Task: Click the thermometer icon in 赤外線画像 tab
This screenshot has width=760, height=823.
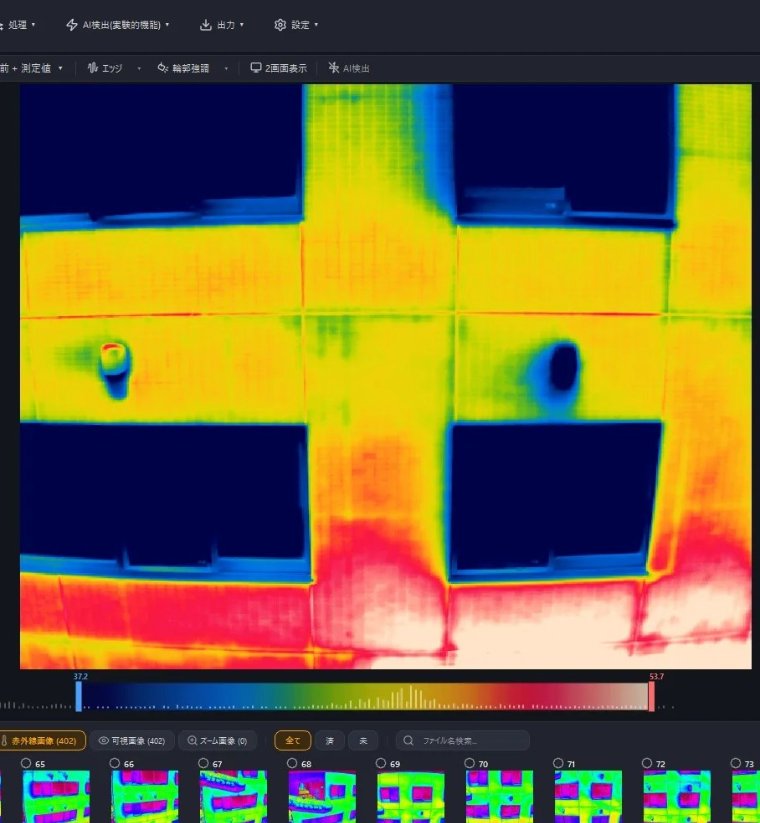Action: pos(5,741)
